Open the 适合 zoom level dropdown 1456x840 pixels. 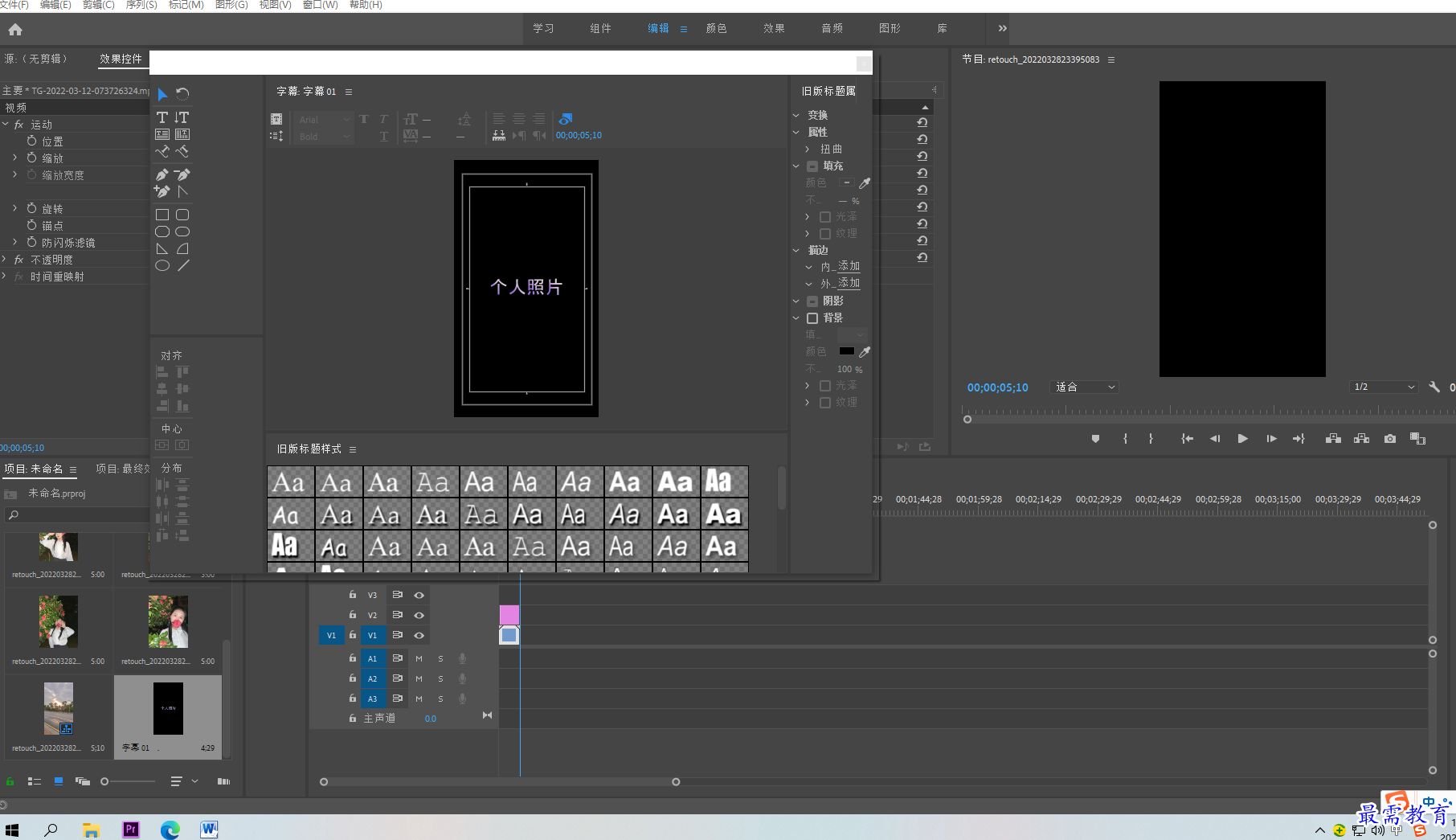pos(1085,387)
